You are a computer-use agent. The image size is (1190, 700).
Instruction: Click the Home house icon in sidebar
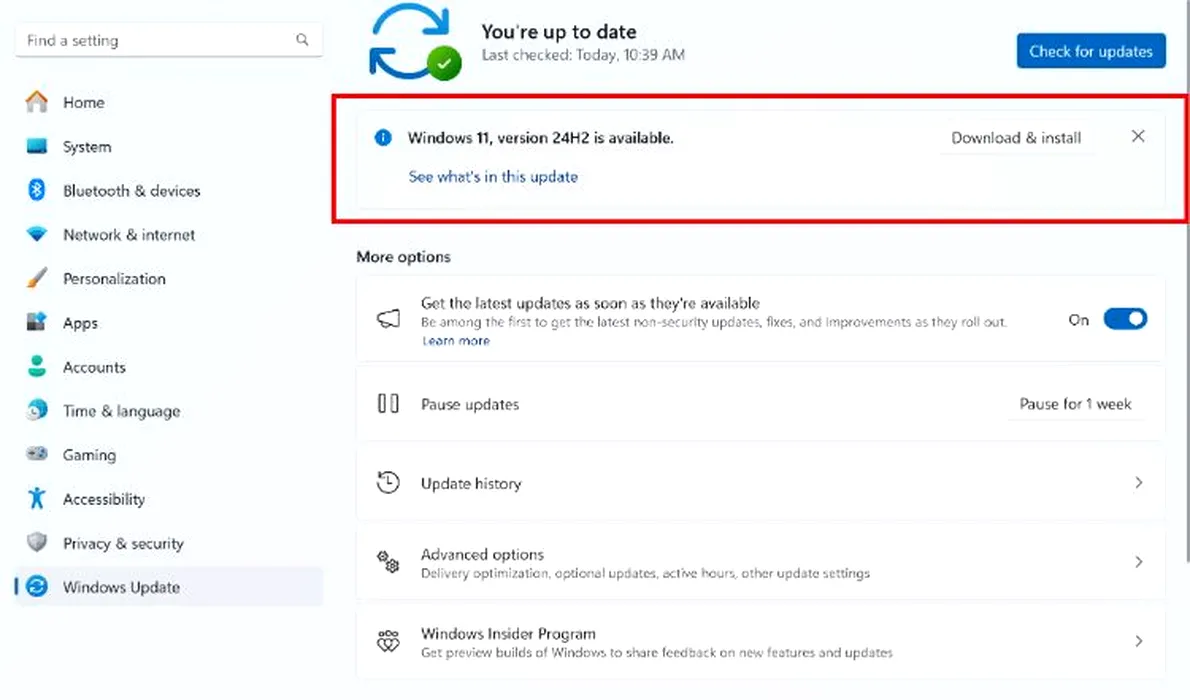point(36,102)
